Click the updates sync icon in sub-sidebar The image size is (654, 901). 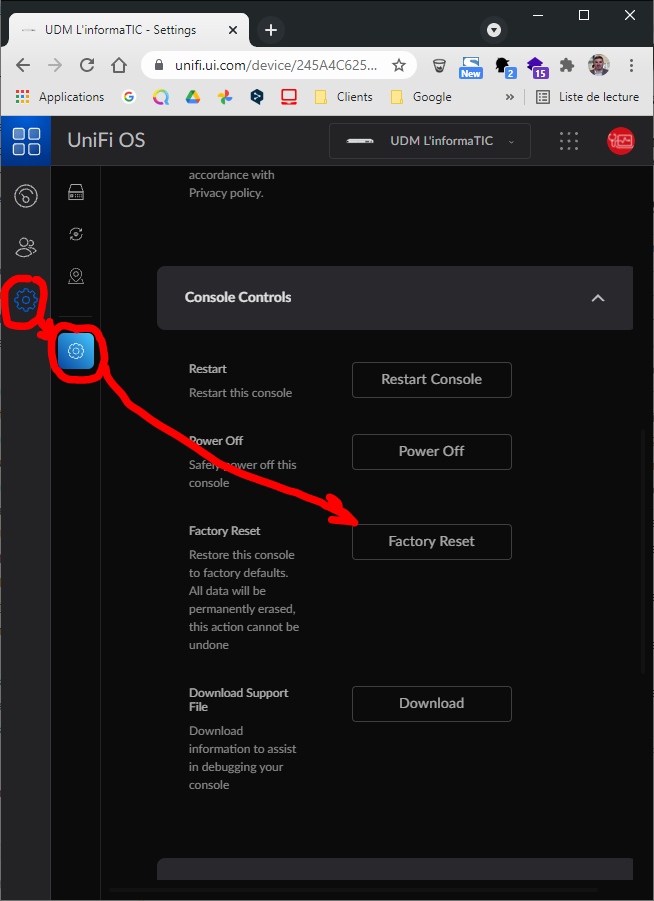pos(75,234)
